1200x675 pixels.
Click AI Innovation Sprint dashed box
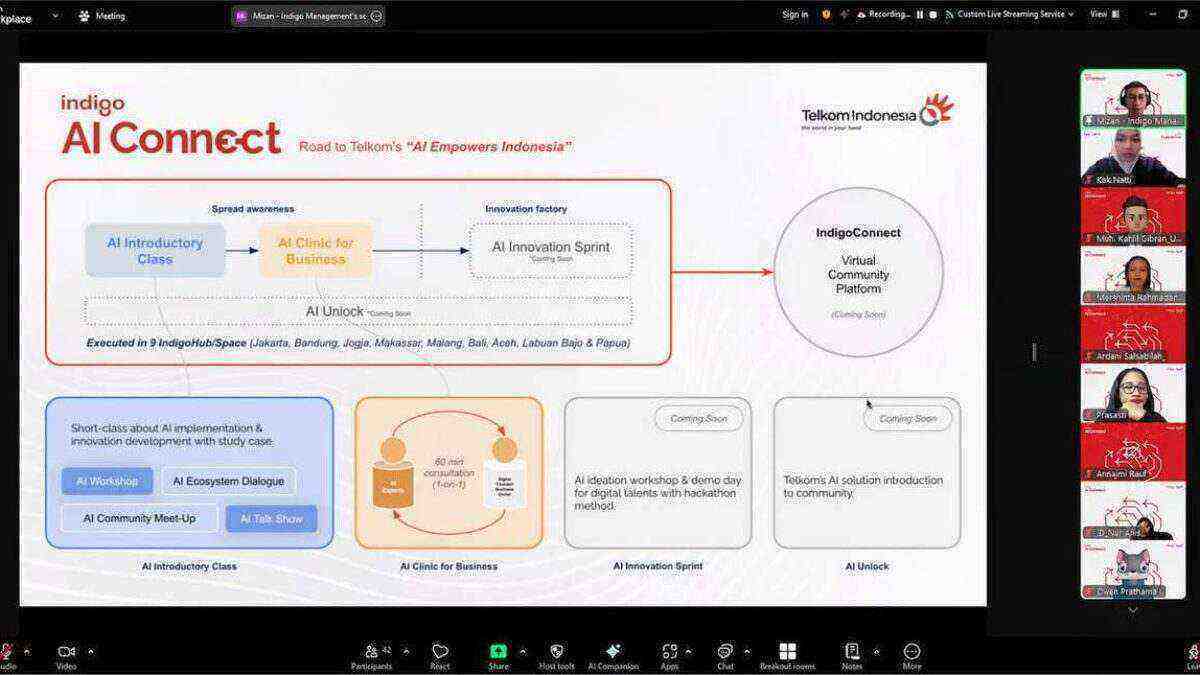[551, 250]
